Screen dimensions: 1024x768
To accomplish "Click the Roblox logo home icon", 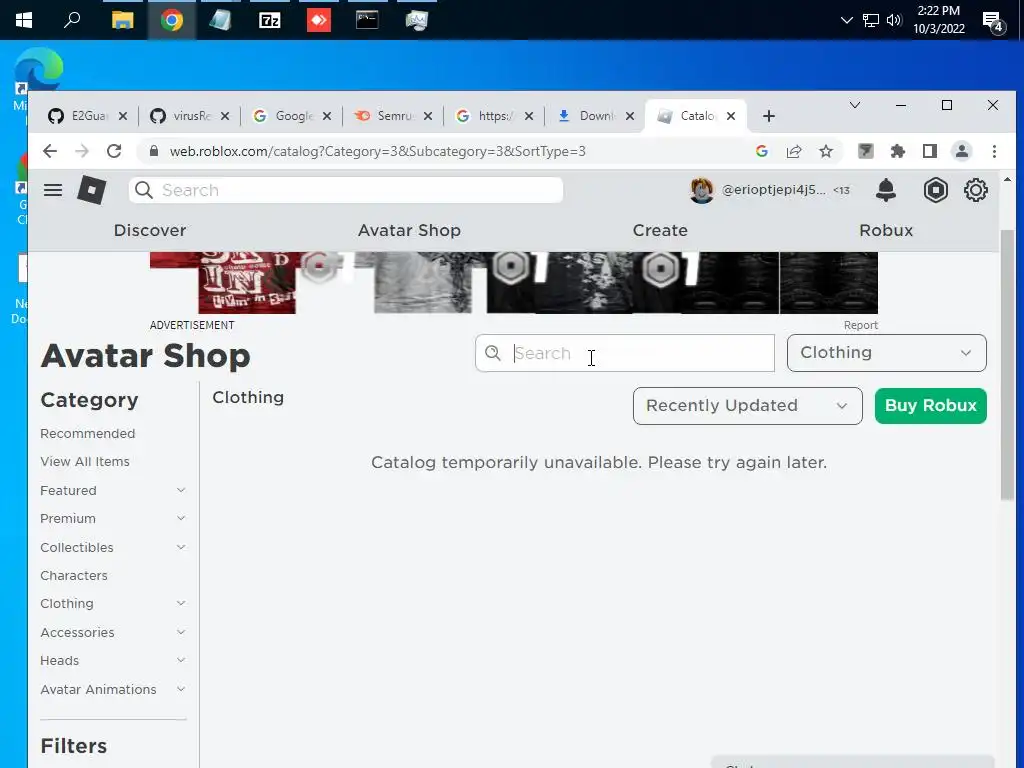I will (91, 190).
